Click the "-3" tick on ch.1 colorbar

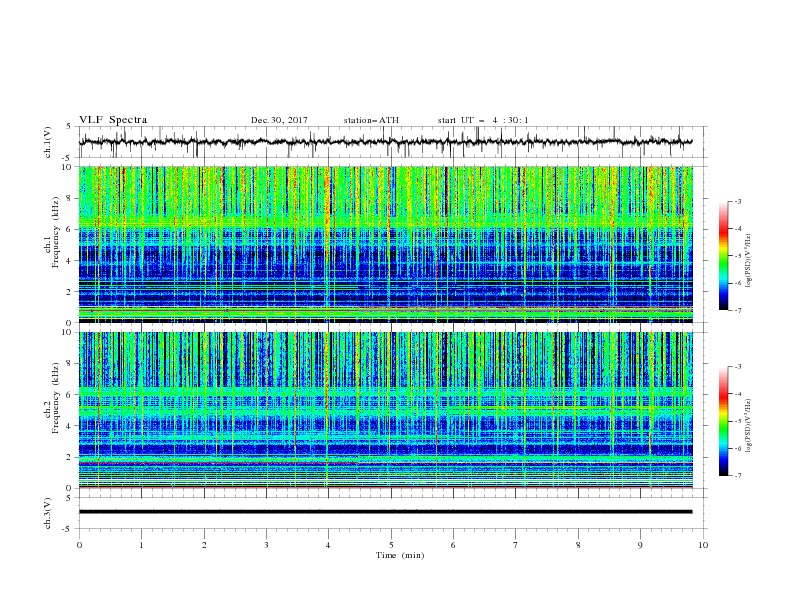(738, 201)
